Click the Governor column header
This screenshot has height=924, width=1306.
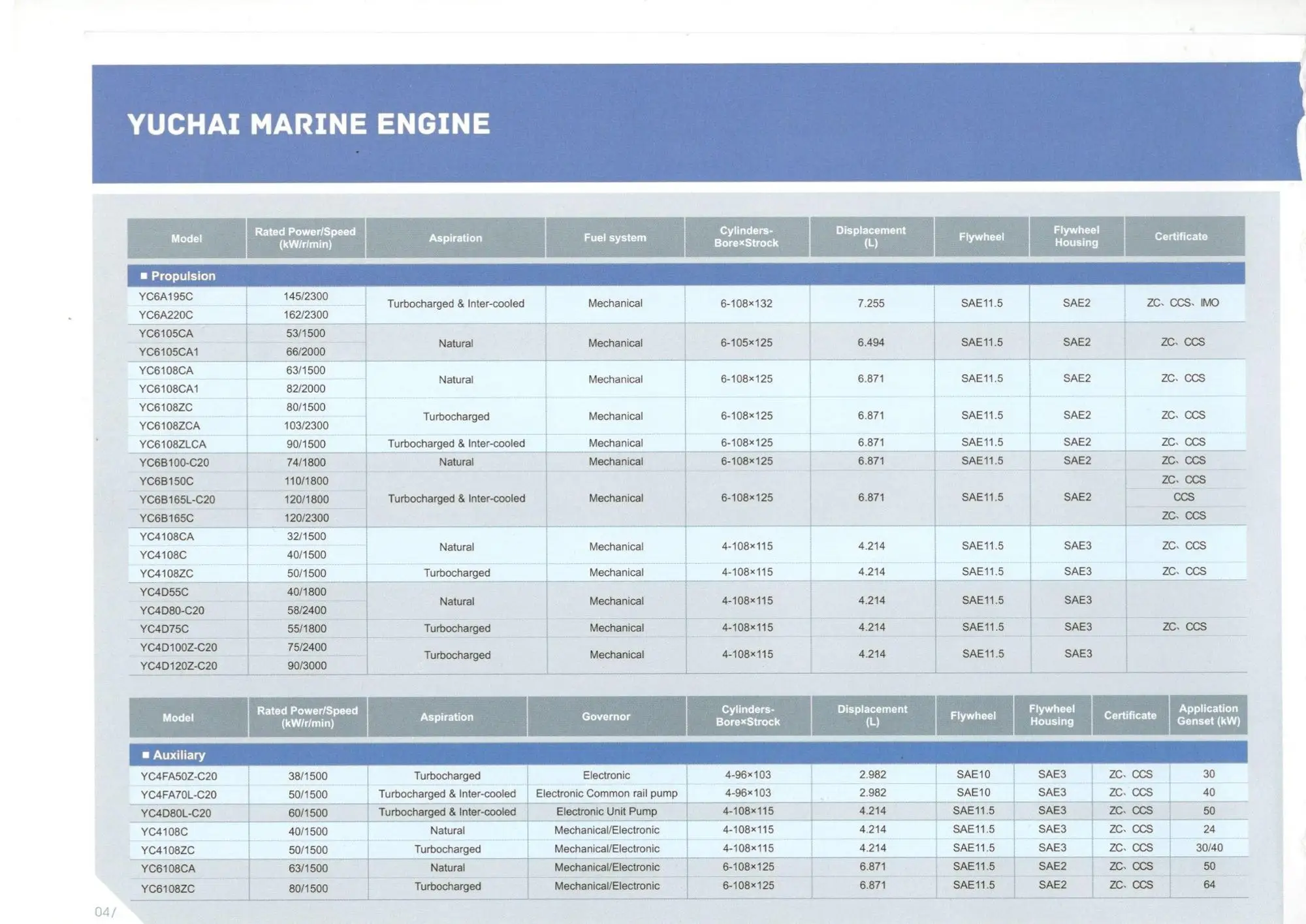606,716
